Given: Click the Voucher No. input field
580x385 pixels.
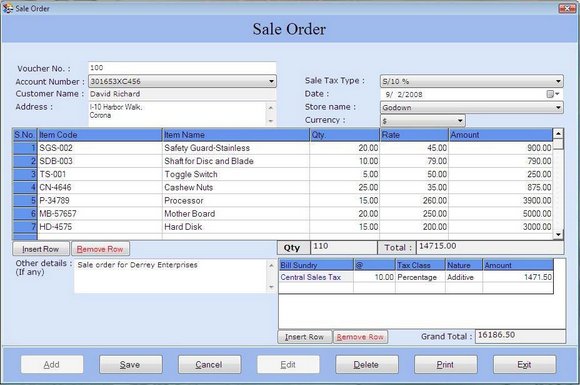Looking at the screenshot, I should 182,68.
